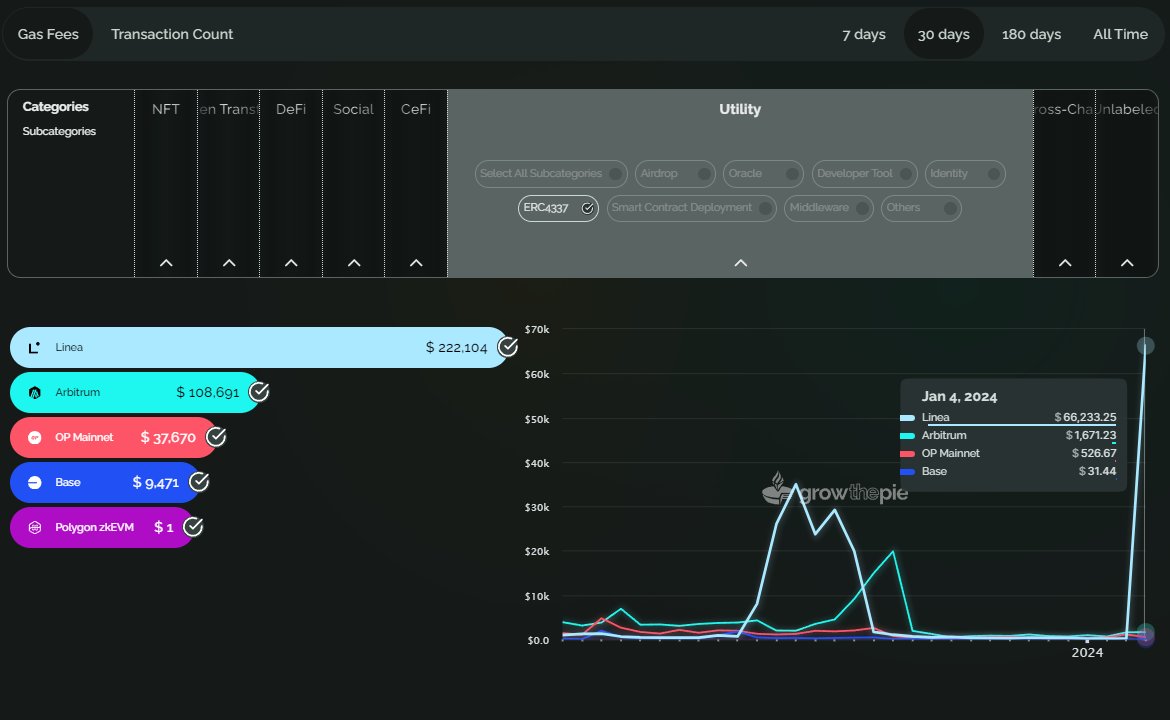The image size is (1170, 720).
Task: Expand the Token Transfers category chevron
Action: click(229, 263)
